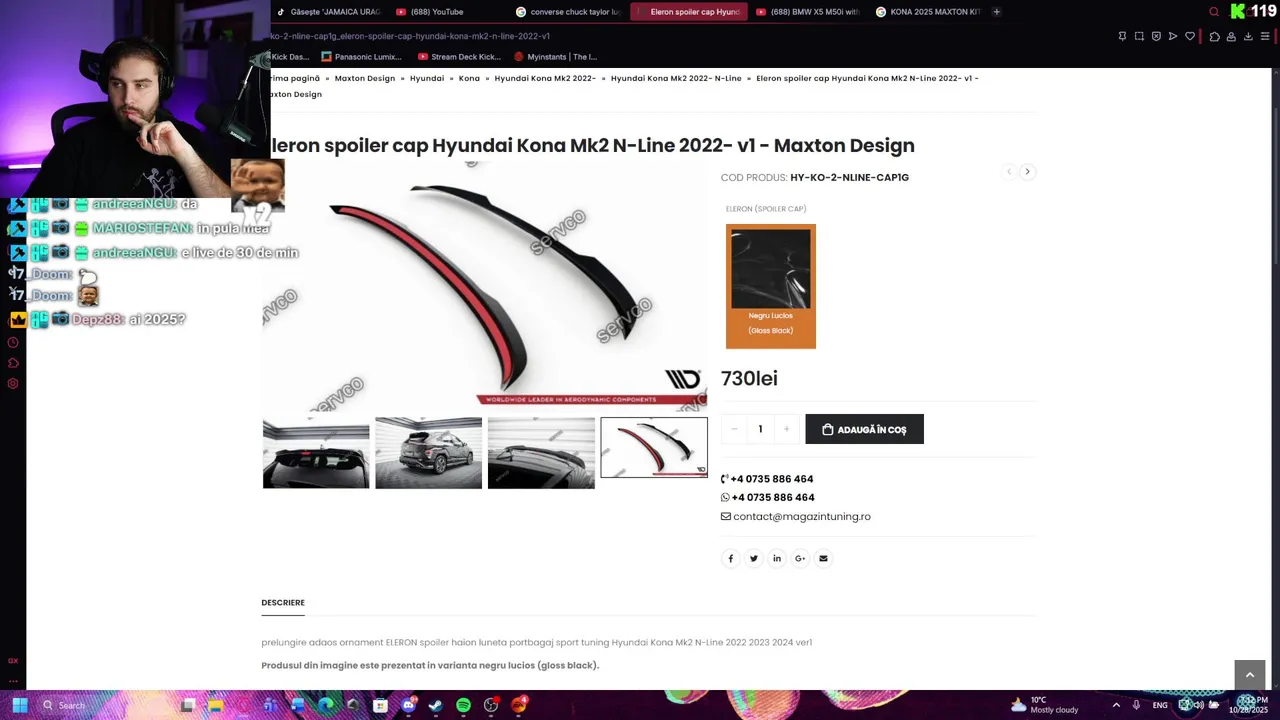
Task: Click the ad blocker shield icon
Action: coord(1156,36)
